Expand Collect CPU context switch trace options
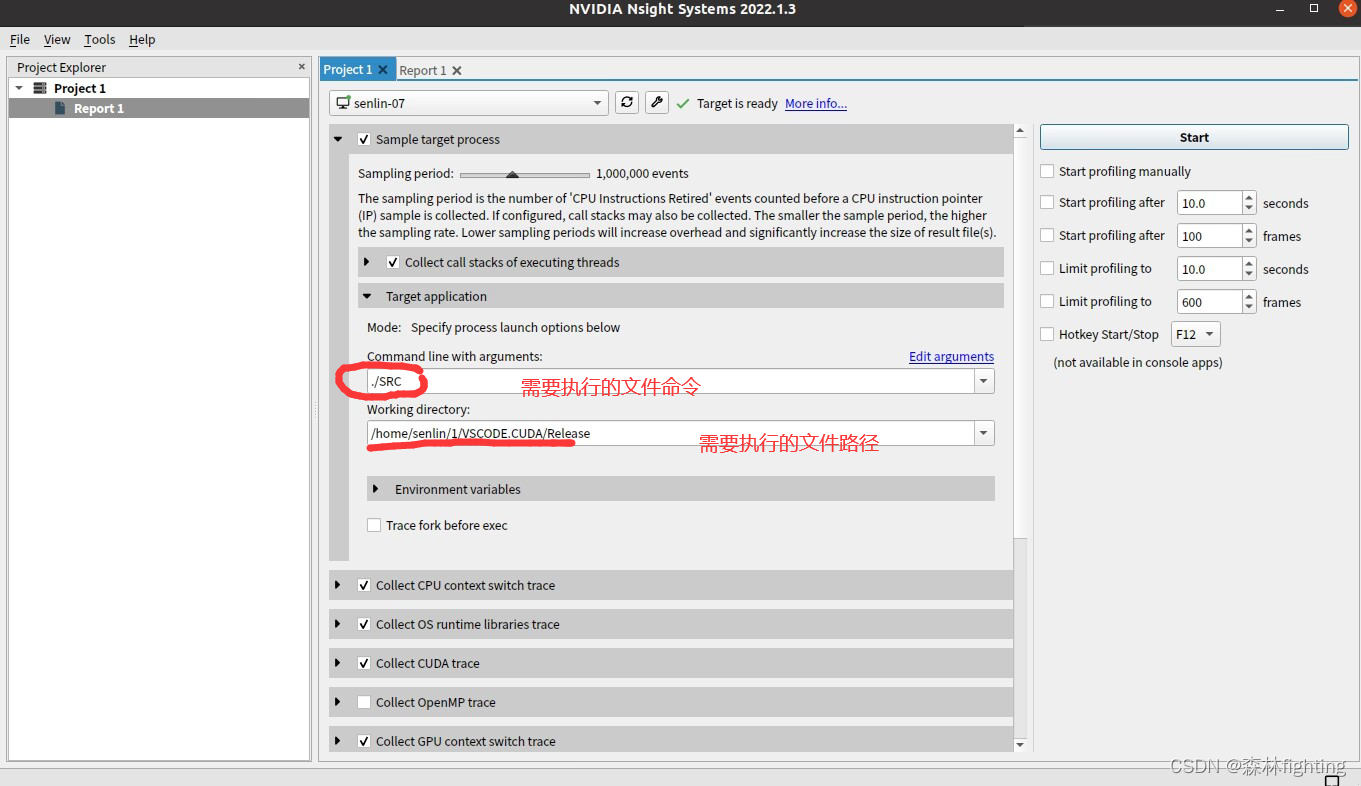 pos(338,585)
